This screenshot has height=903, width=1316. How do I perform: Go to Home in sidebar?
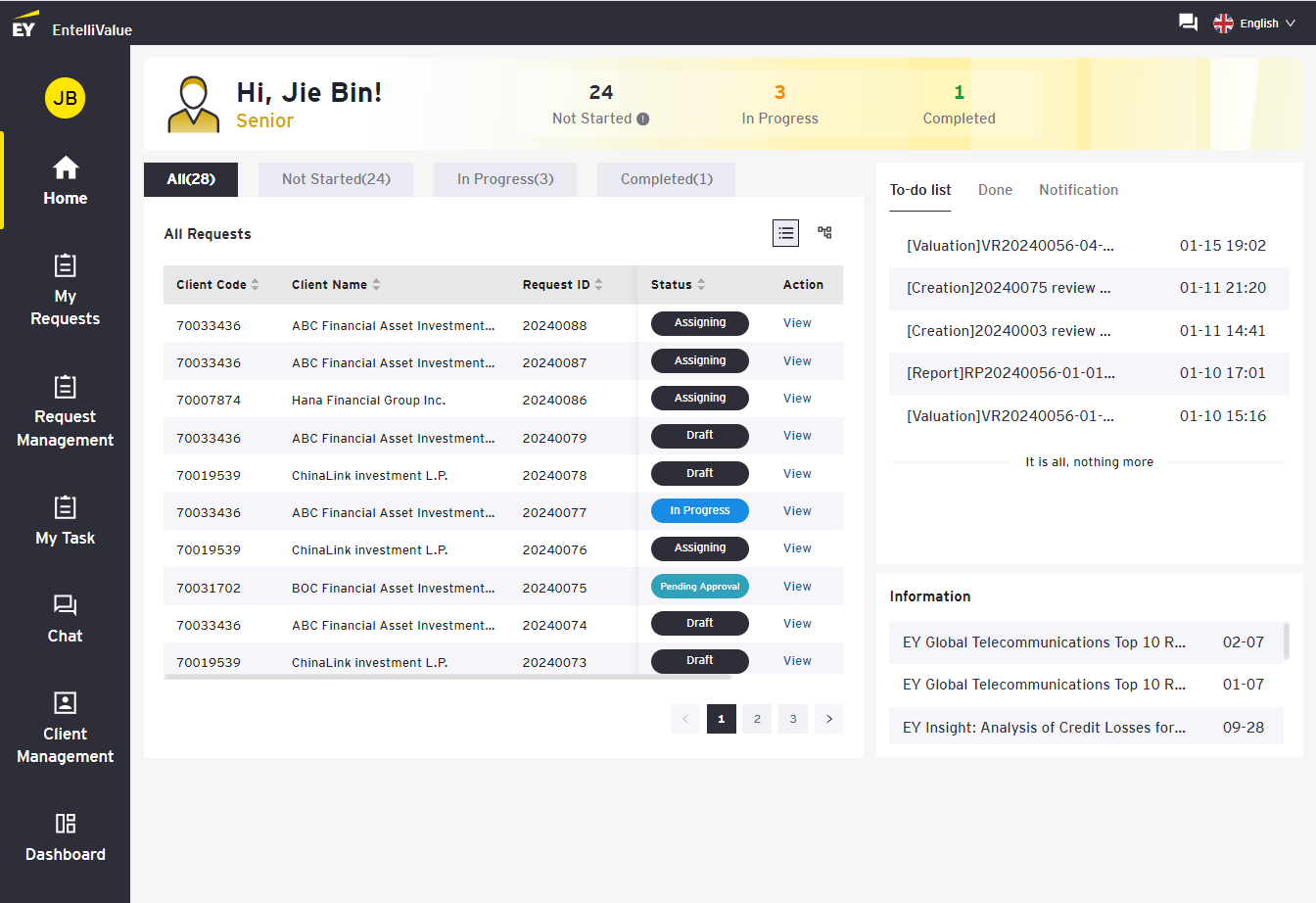coord(66,180)
